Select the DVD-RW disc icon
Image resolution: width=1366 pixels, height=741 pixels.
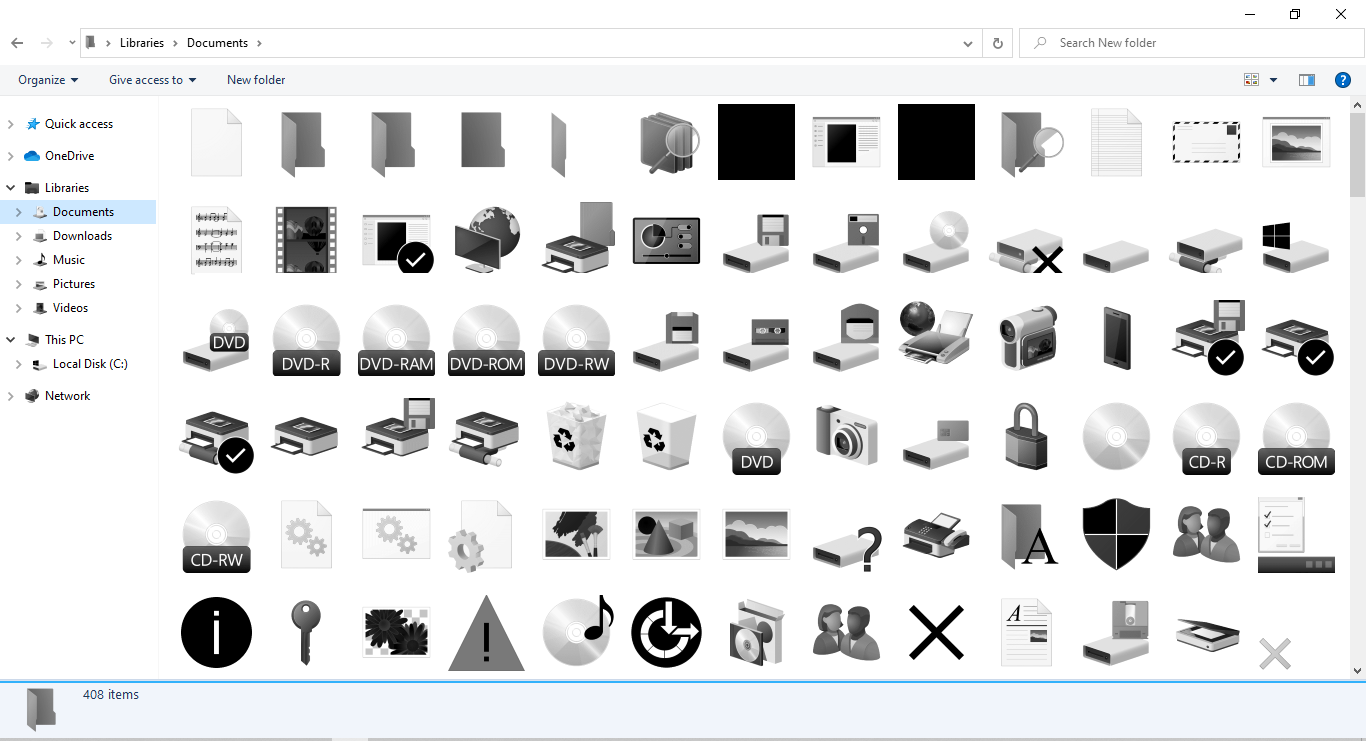576,340
